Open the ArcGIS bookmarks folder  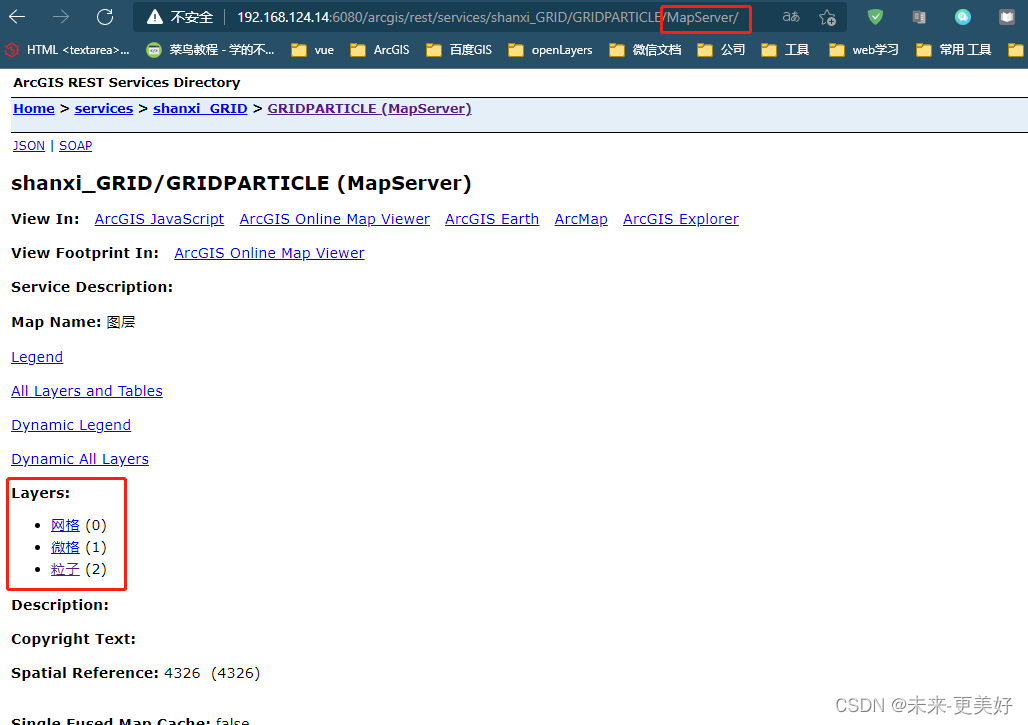click(x=380, y=50)
